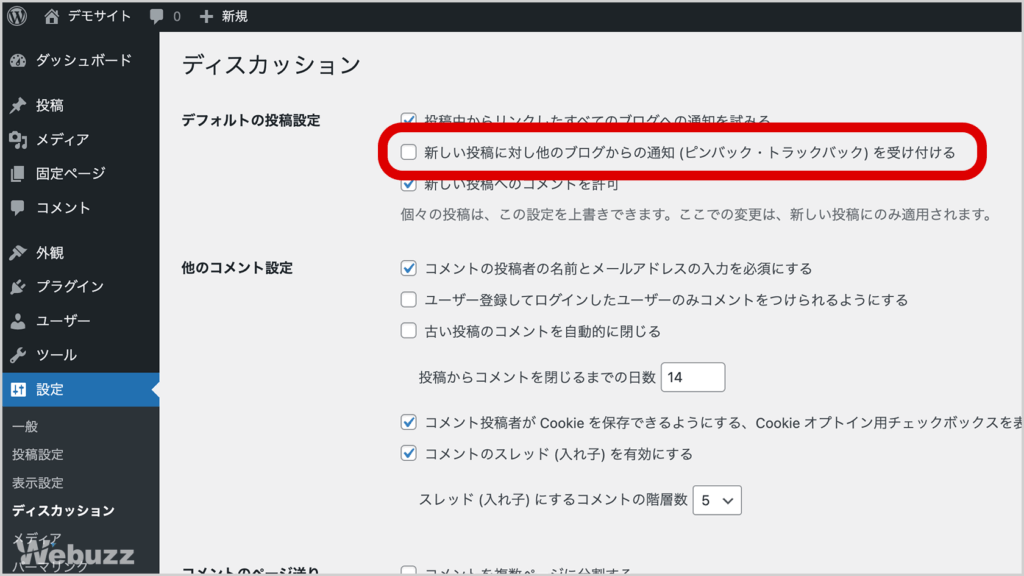Click the メディア sidebar icon
This screenshot has height=576, width=1024.
[x=18, y=139]
